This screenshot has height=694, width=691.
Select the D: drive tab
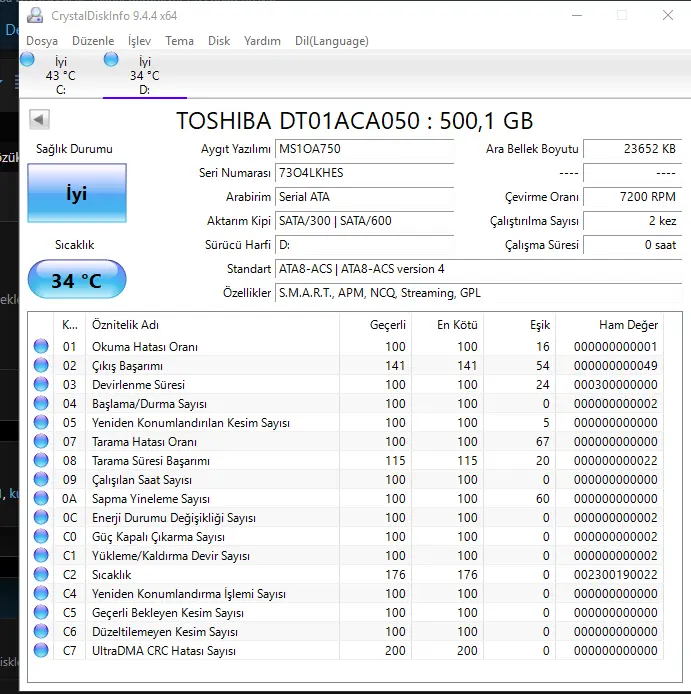145,75
